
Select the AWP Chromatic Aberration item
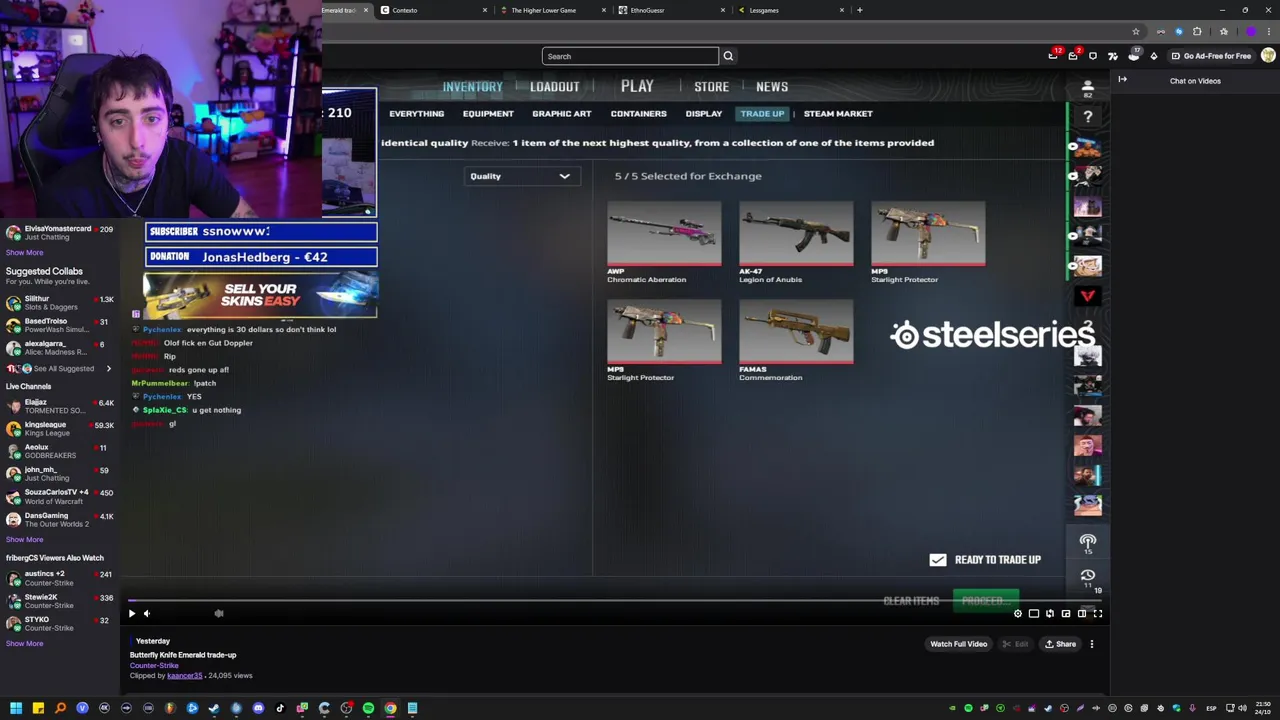click(664, 243)
